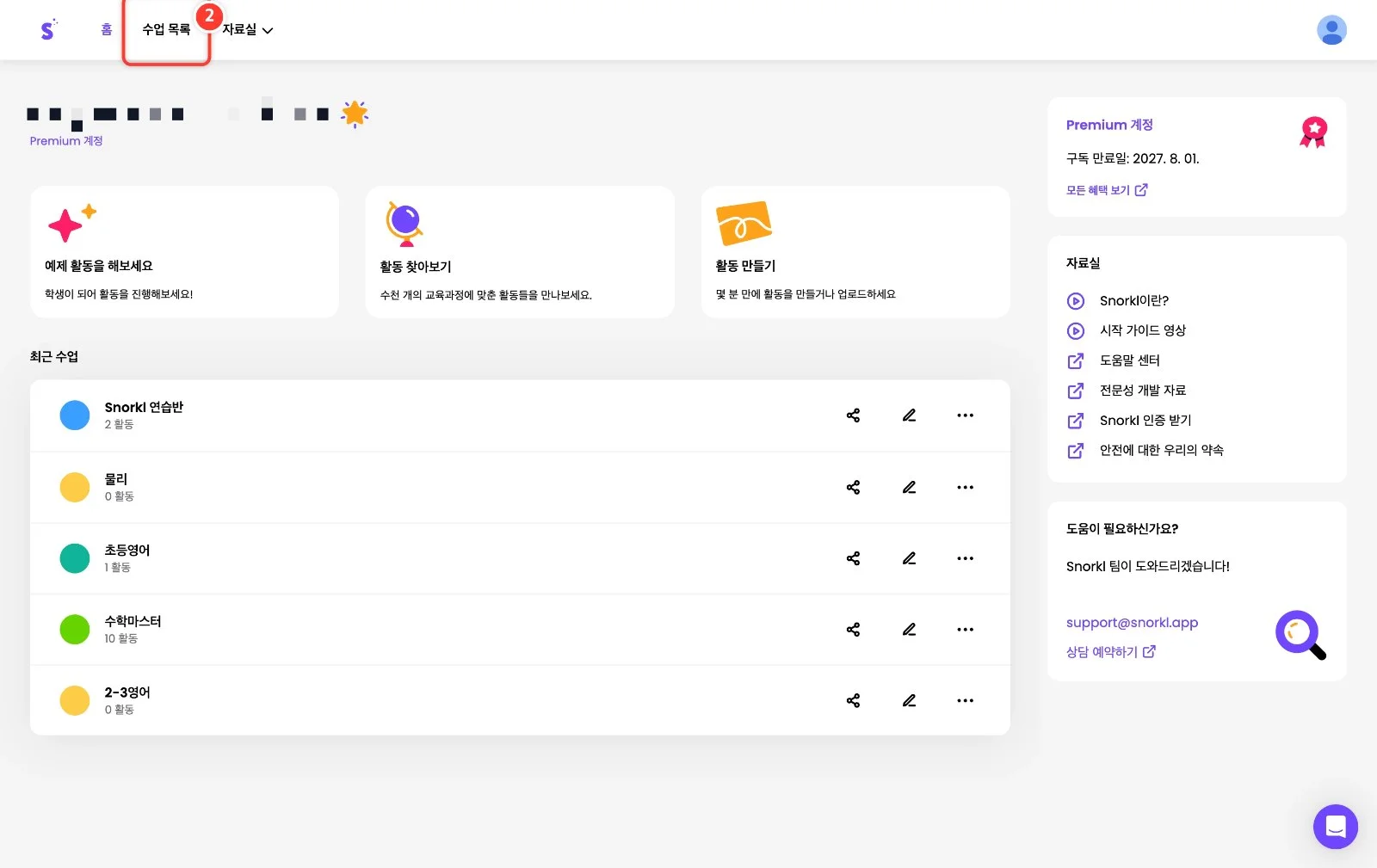Open 안전에 대한 우리의 약속 link
Screen dimensions: 1377x868
(x=1145, y=450)
